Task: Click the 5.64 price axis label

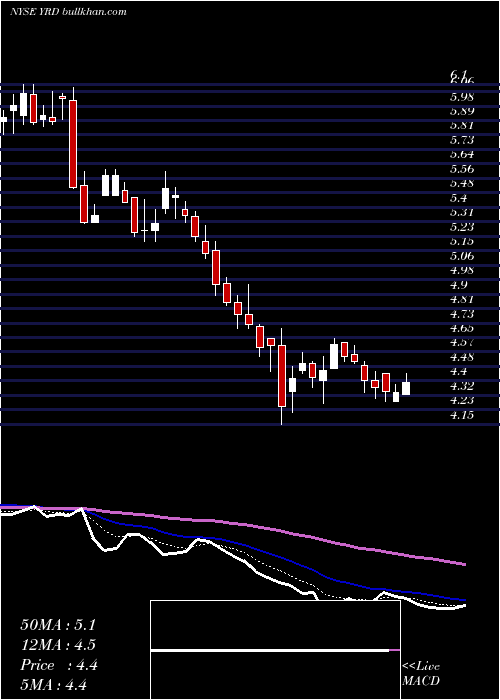Action: [x=462, y=154]
